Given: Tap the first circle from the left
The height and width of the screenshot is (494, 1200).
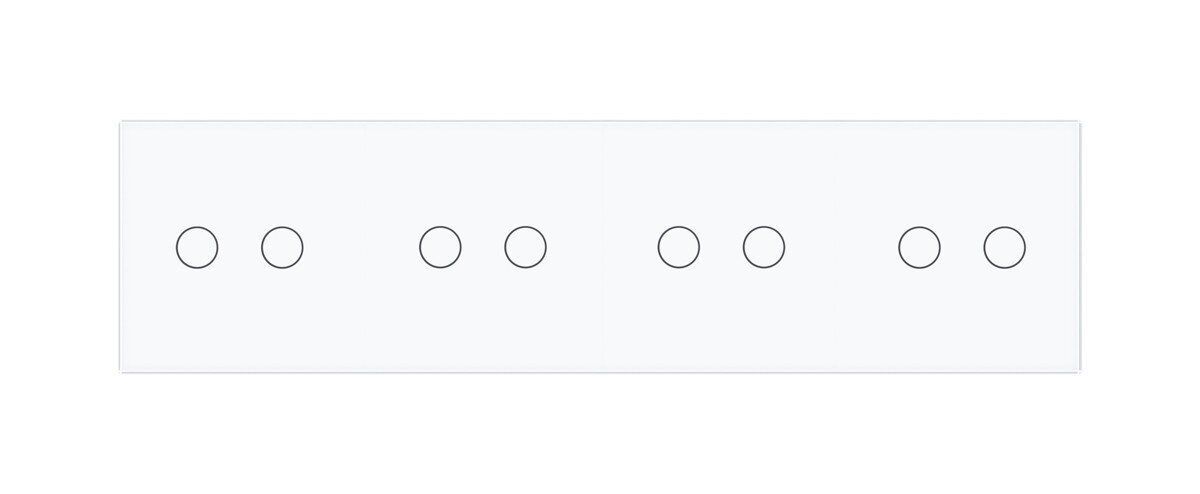Looking at the screenshot, I should pyautogui.click(x=197, y=247).
